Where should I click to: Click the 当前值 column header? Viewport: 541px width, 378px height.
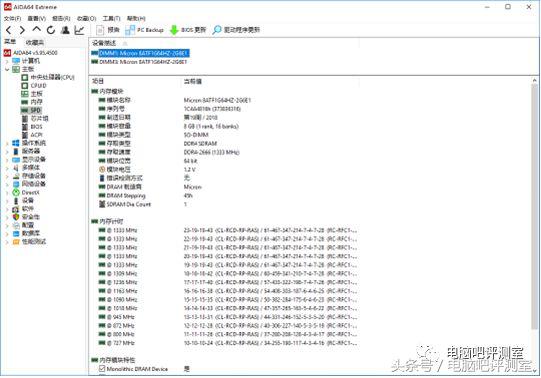[x=193, y=82]
